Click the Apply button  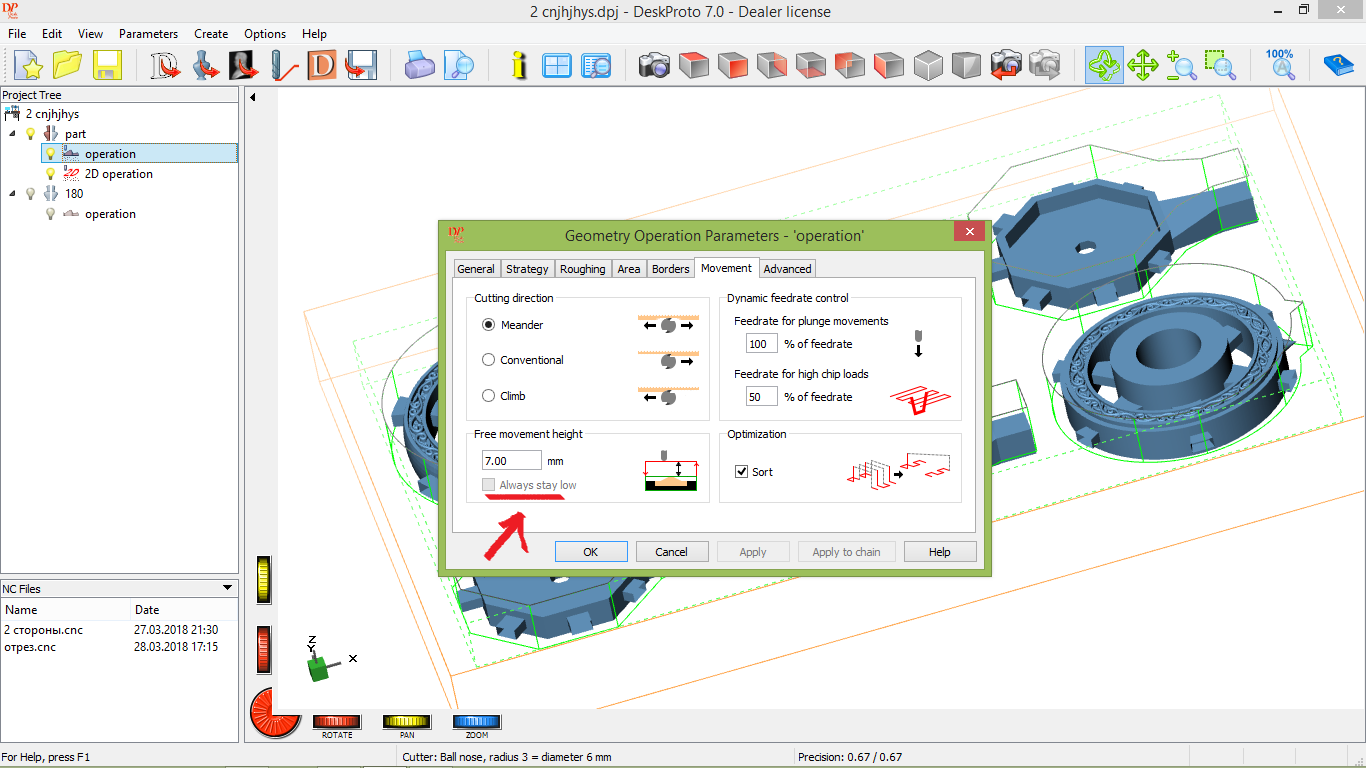pyautogui.click(x=753, y=552)
